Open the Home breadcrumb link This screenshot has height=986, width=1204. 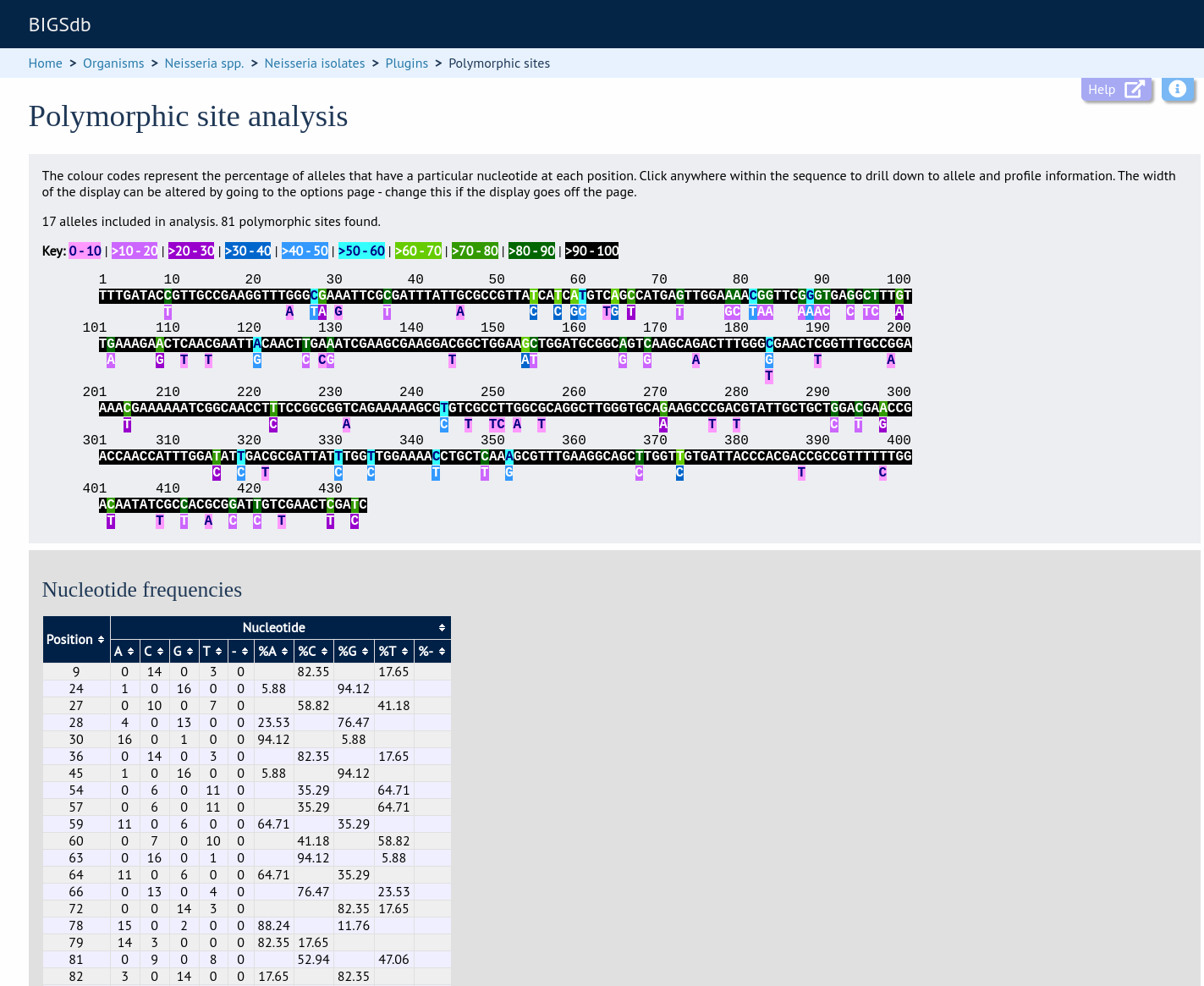(45, 63)
